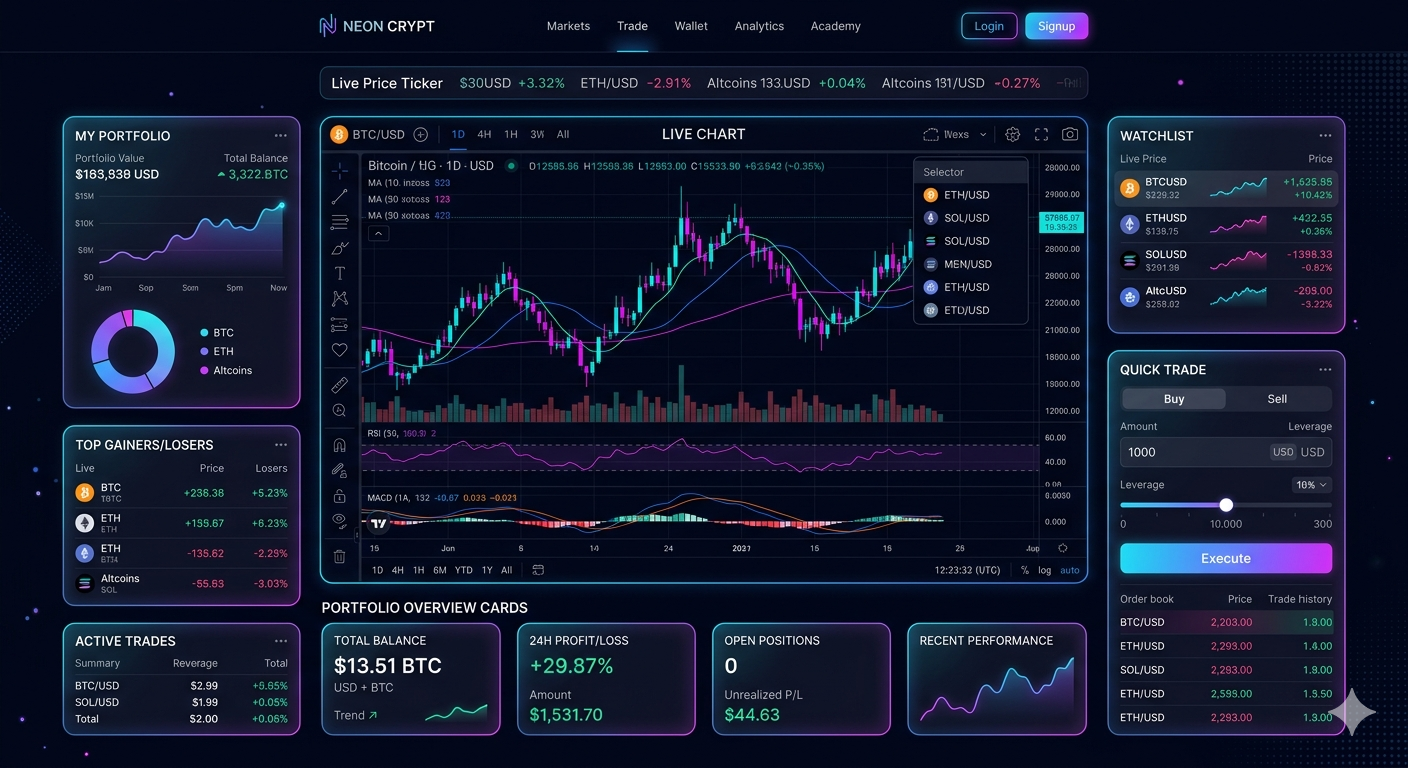Collapse the indicator legend chevron
The width and height of the screenshot is (1408, 768).
coord(379,234)
